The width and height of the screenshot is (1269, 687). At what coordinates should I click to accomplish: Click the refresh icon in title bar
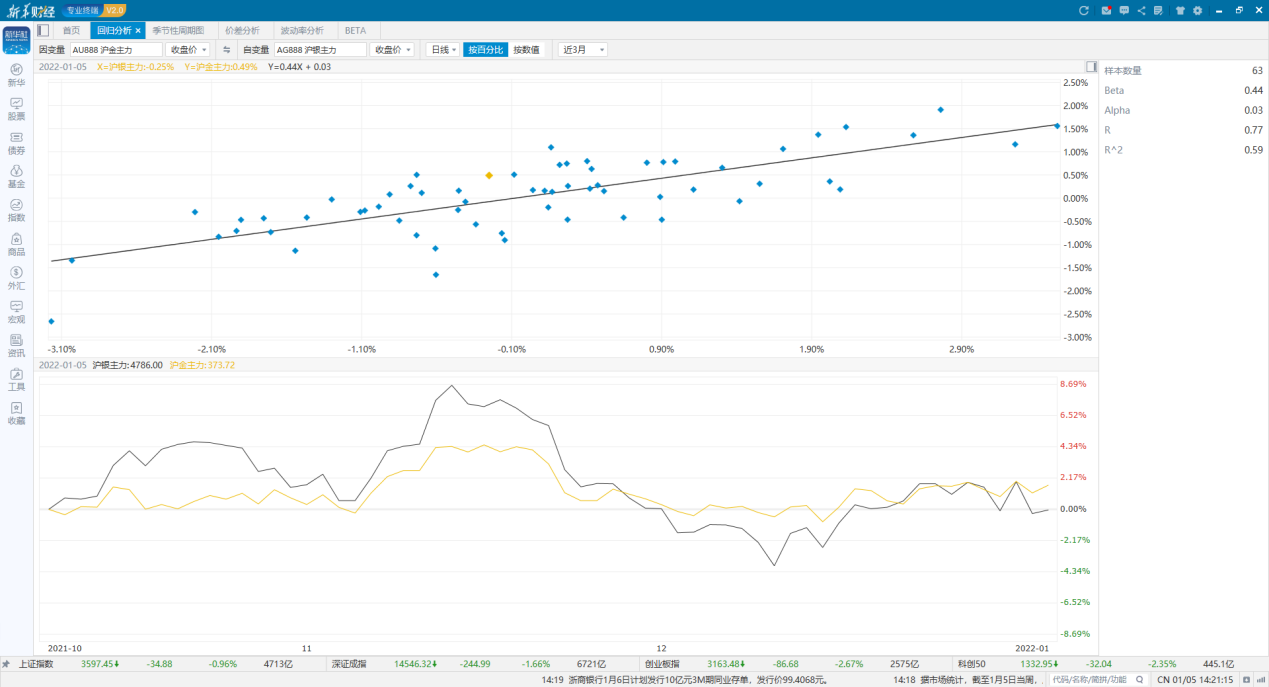(1083, 10)
